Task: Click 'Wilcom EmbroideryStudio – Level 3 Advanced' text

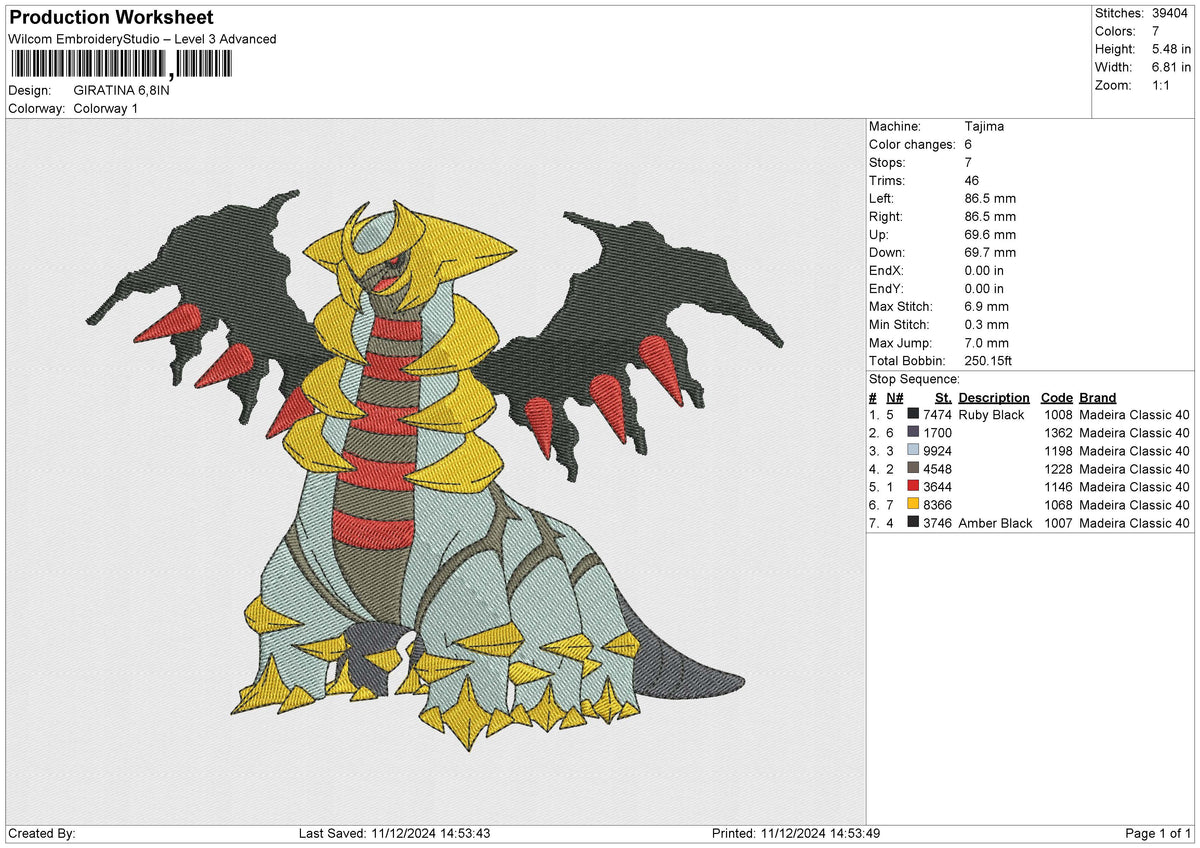Action: [x=142, y=39]
